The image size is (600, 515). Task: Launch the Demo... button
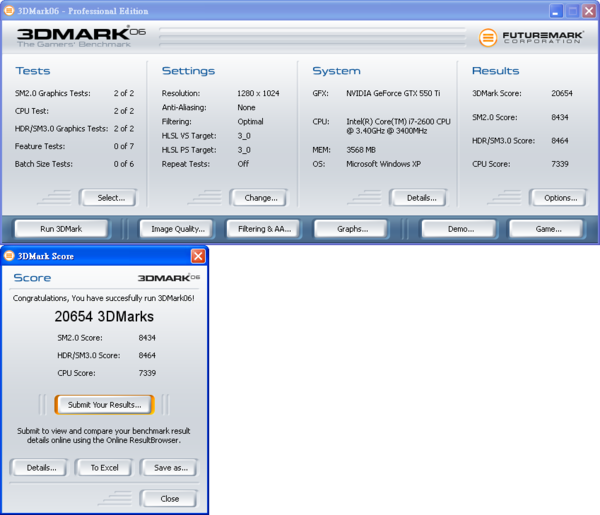tap(459, 229)
